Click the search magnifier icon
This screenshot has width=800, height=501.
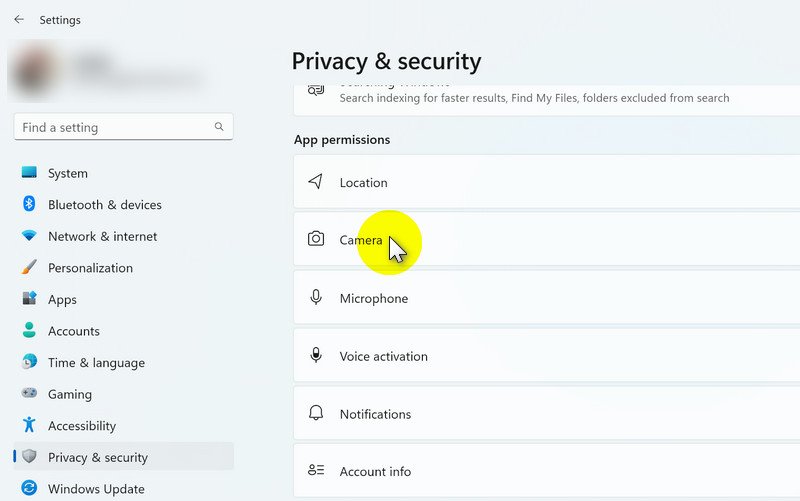click(x=219, y=127)
